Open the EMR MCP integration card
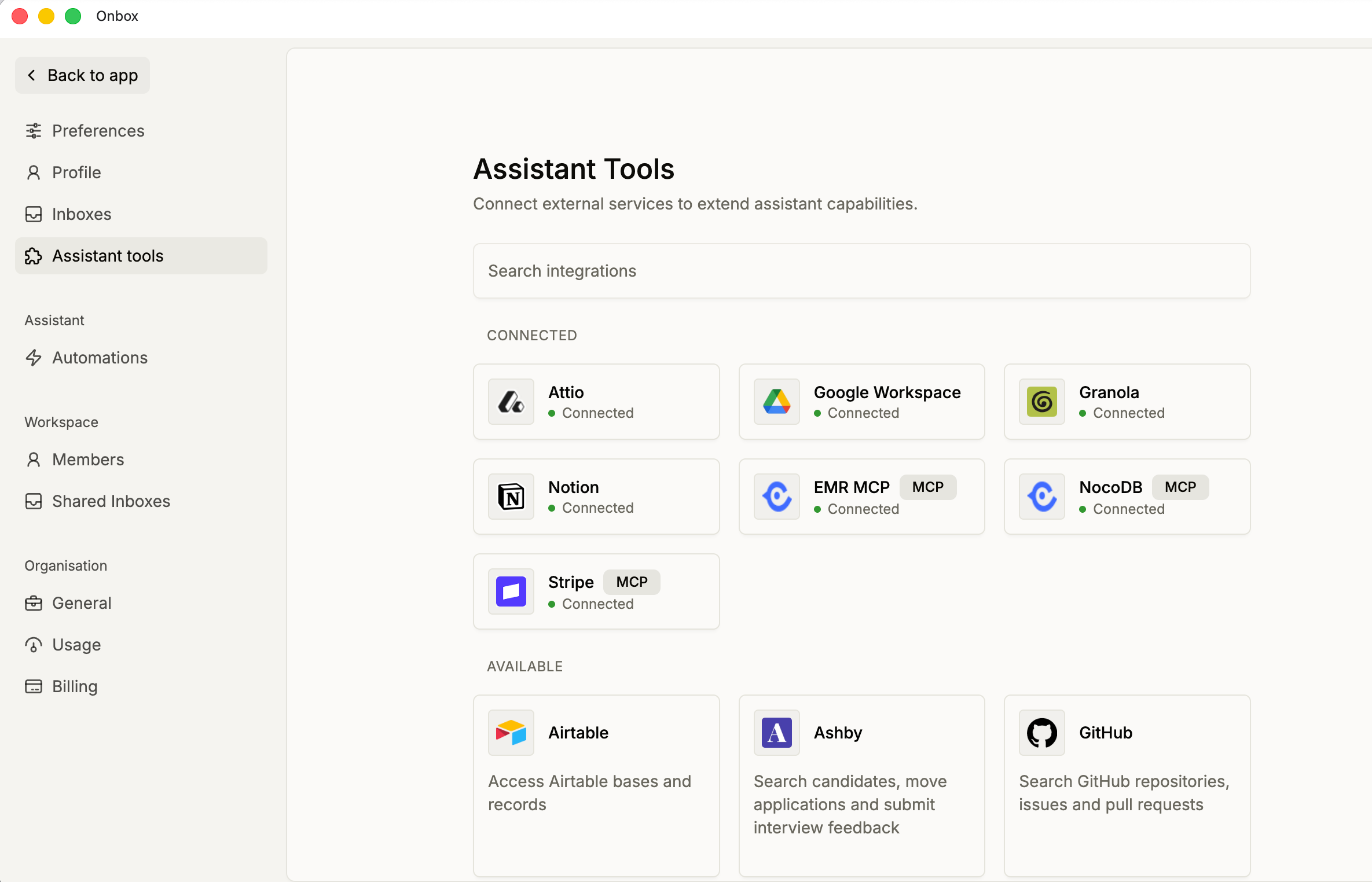Image resolution: width=1372 pixels, height=882 pixels. tap(862, 497)
